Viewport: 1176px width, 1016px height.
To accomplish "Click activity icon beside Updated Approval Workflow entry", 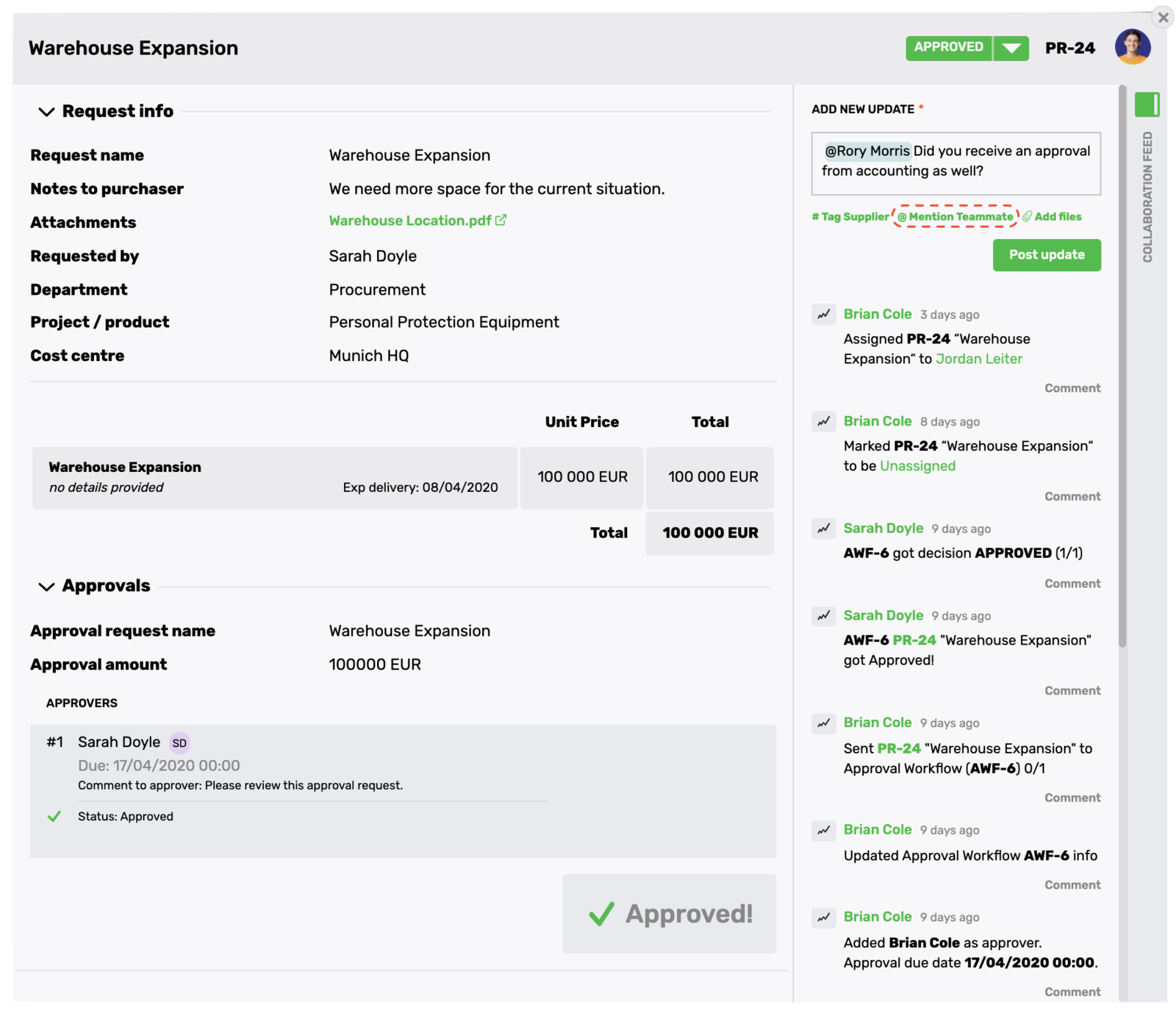I will (823, 830).
